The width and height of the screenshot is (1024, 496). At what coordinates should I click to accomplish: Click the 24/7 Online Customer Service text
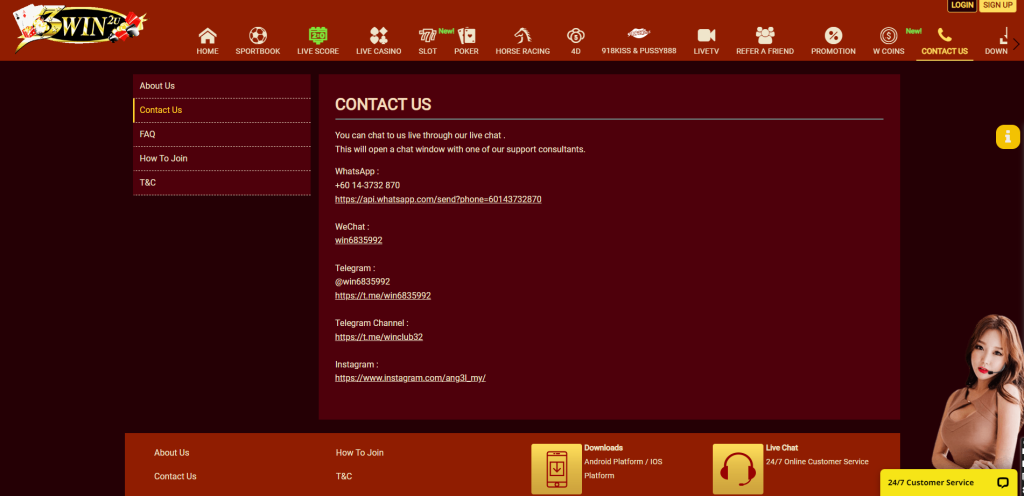(817, 461)
